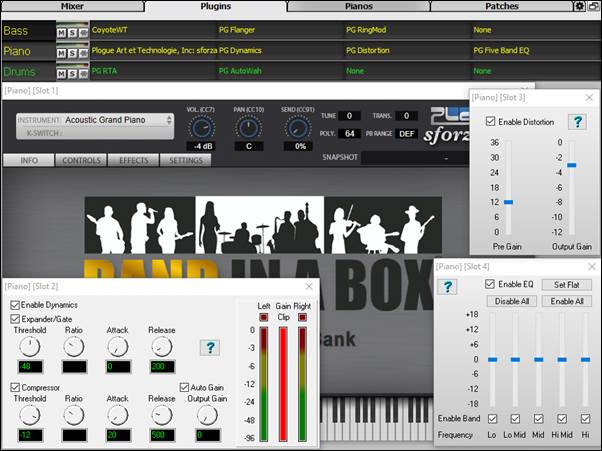Mute the Piano track
602x451 pixels.
[61, 53]
